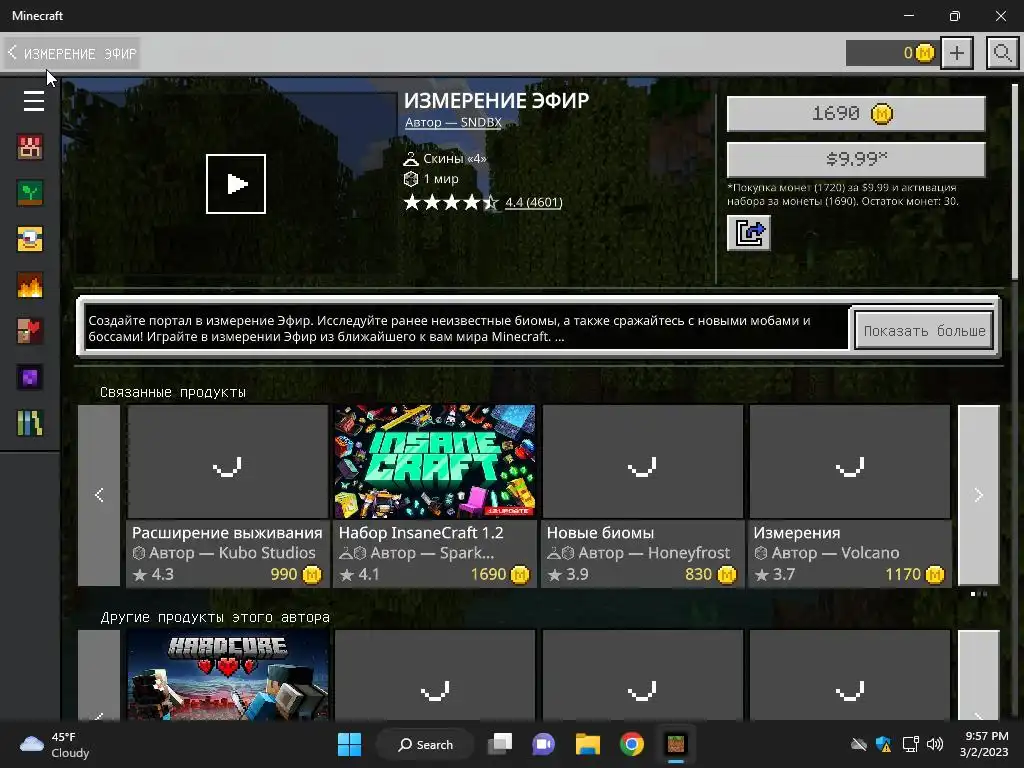Screen dimensions: 1024x768
Task: Open Набор InsaneCraft 1.2 thumbnail
Action: tap(434, 461)
